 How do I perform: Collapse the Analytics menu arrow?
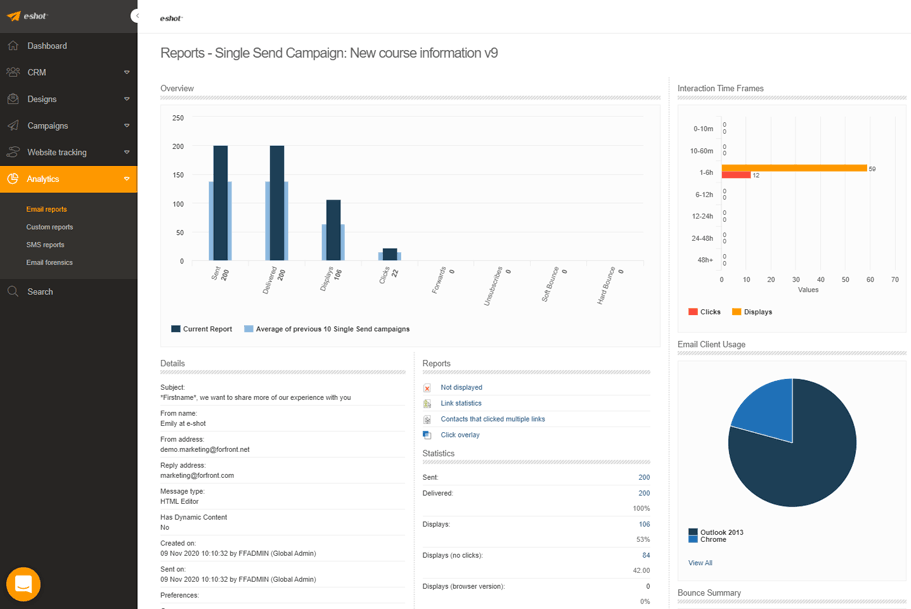(x=126, y=179)
